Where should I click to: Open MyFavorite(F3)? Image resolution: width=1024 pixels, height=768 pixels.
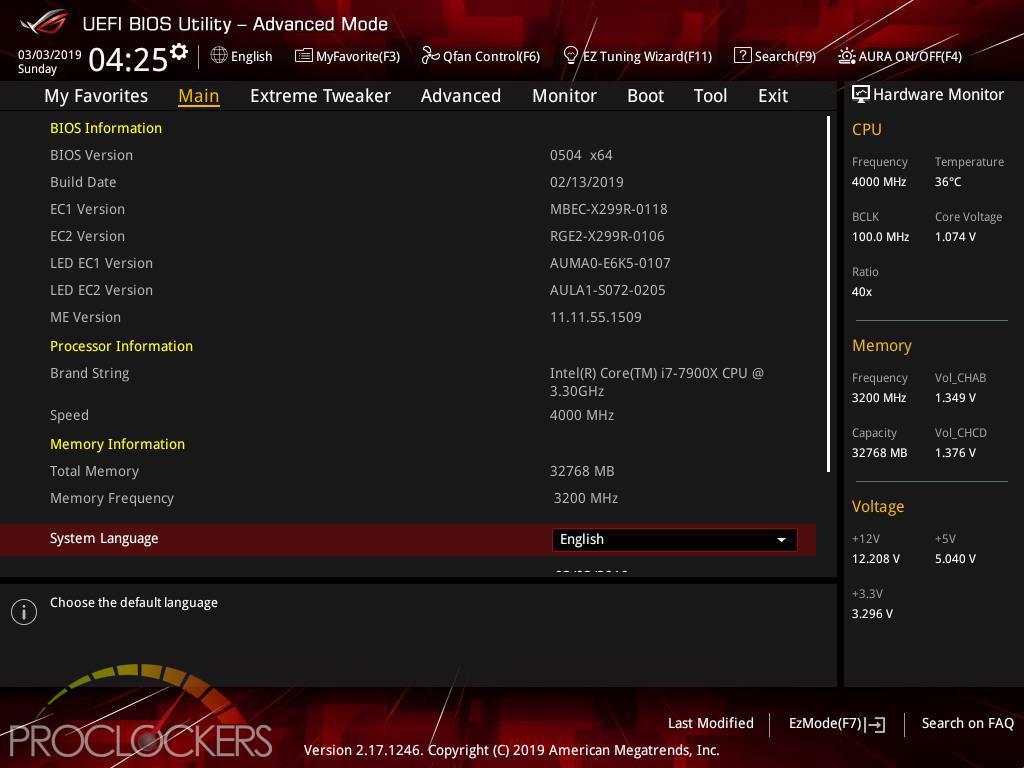347,56
